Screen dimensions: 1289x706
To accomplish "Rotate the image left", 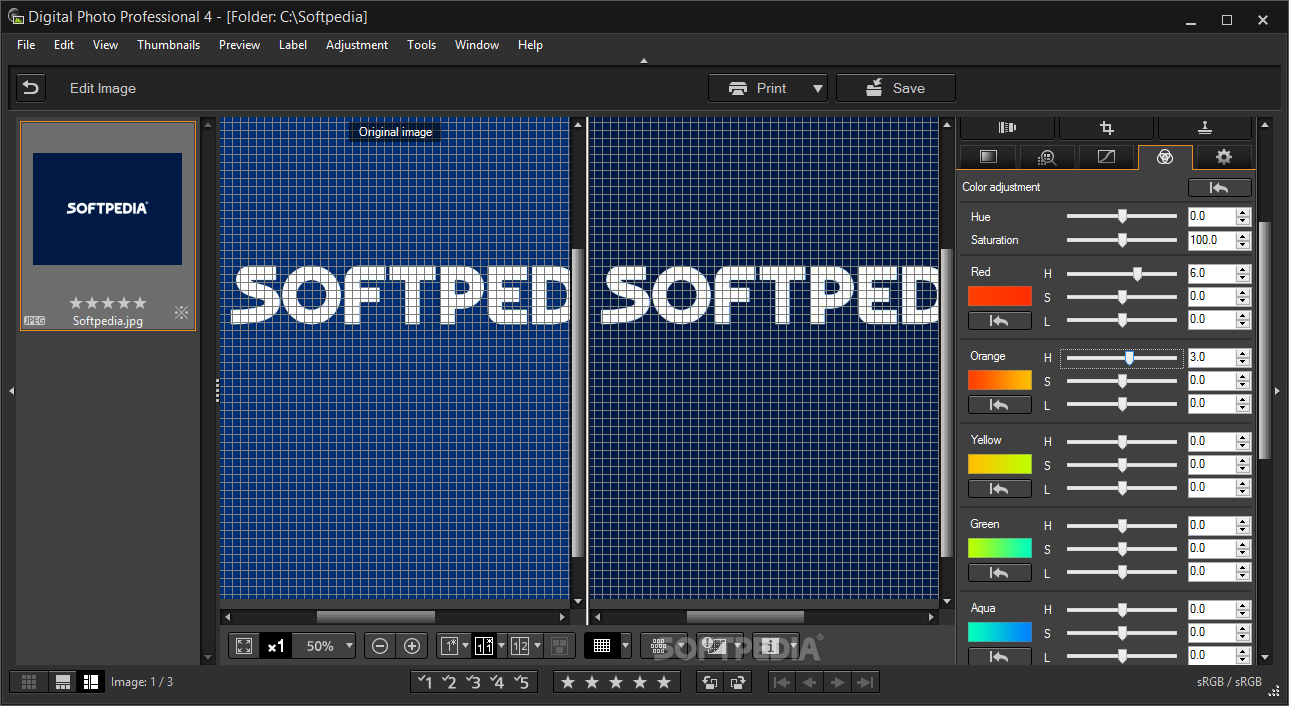I will [710, 682].
